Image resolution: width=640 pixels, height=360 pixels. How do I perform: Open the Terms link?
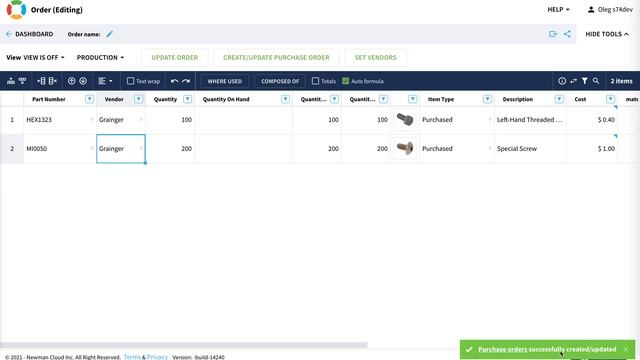tap(132, 357)
